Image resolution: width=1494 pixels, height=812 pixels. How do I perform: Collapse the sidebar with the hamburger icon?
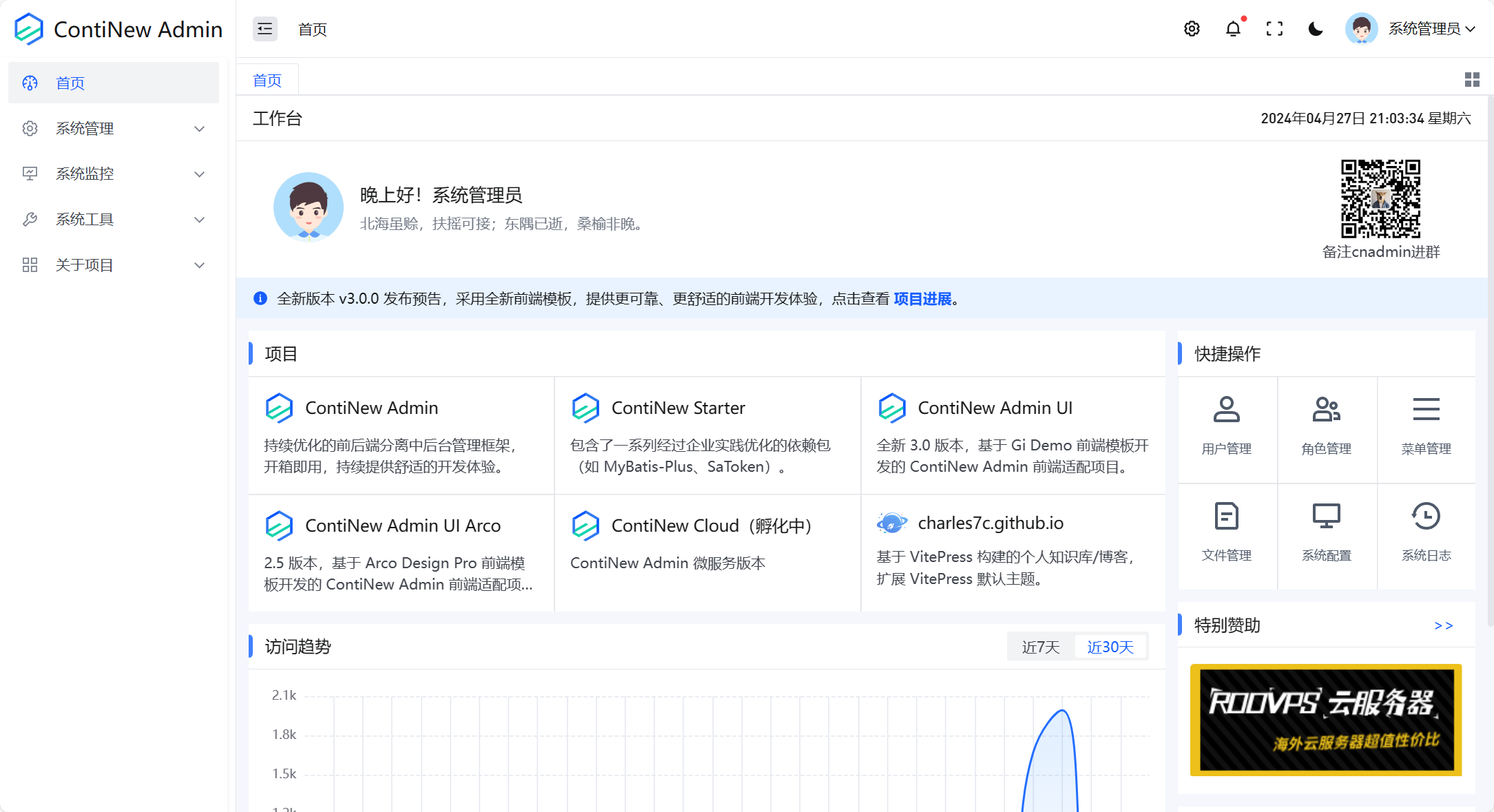click(264, 29)
